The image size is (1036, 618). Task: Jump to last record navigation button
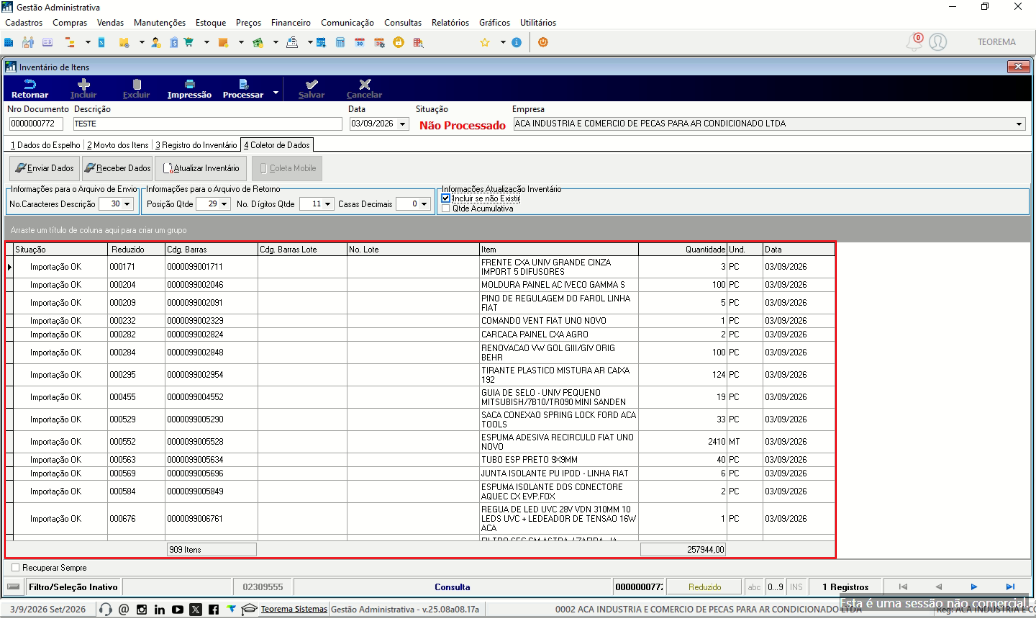(1010, 587)
